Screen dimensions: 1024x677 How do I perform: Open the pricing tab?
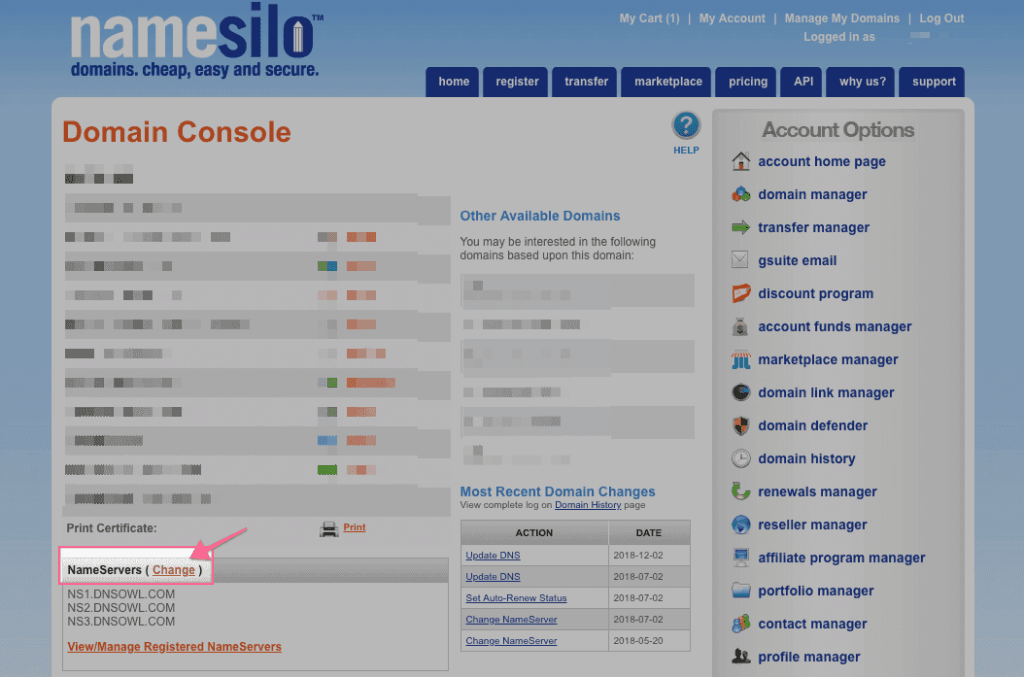click(x=746, y=82)
